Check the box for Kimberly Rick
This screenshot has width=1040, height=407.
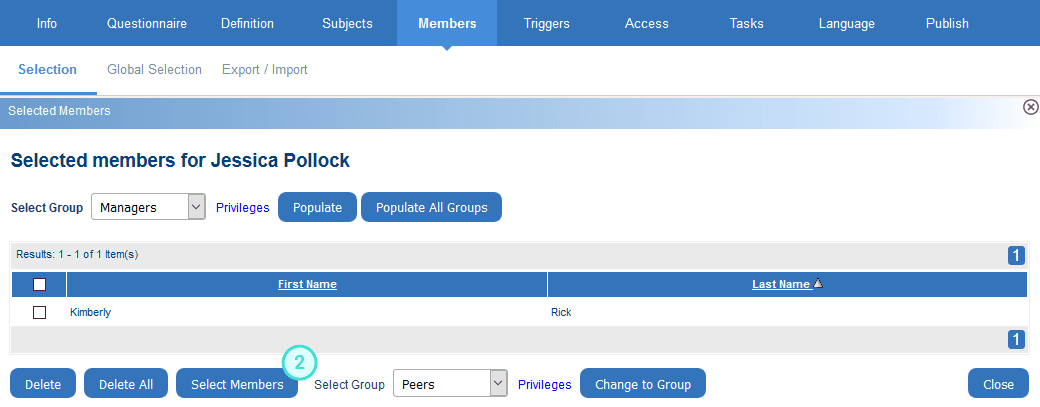point(40,312)
